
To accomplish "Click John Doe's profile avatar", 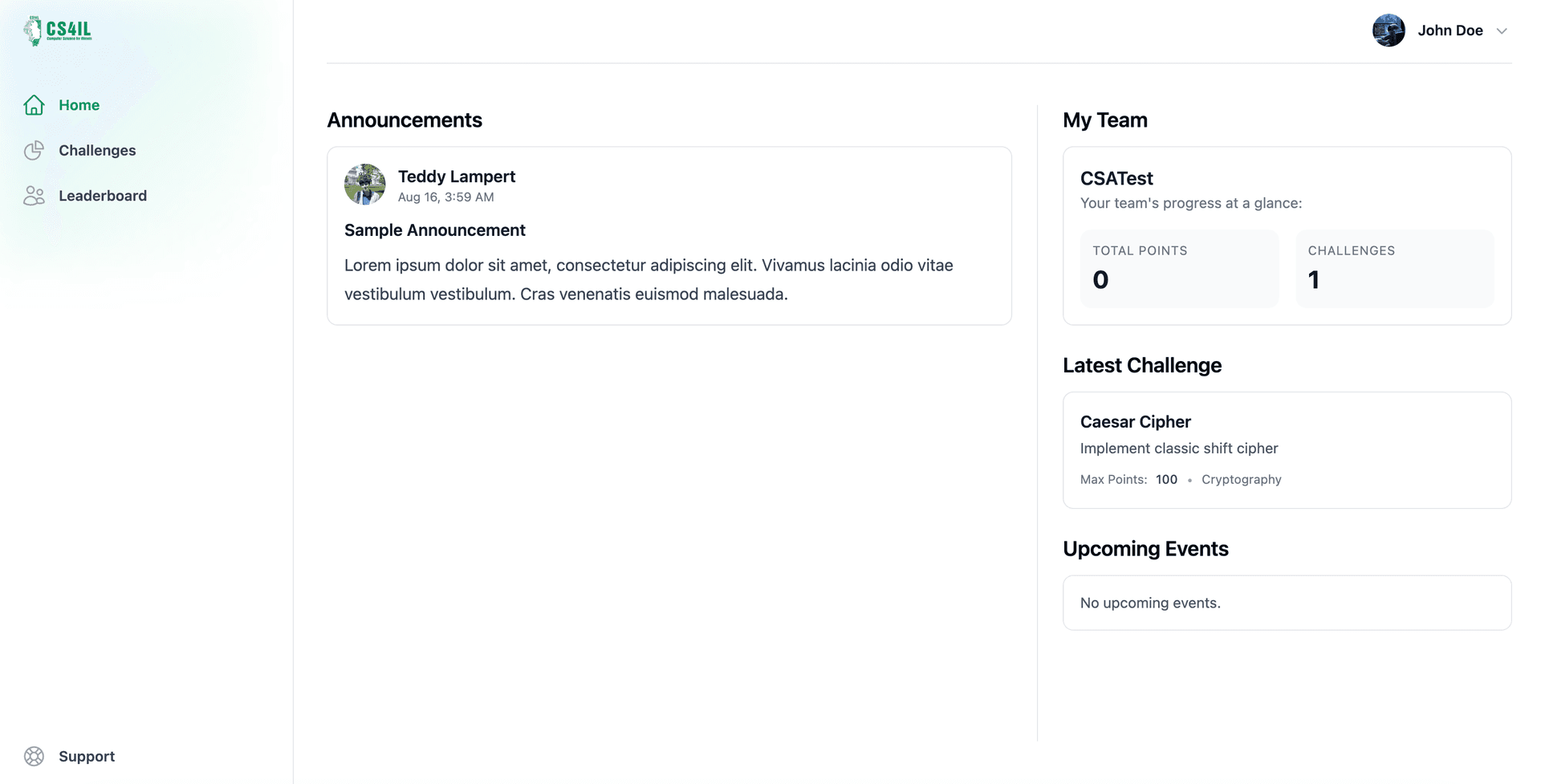I will [1389, 30].
